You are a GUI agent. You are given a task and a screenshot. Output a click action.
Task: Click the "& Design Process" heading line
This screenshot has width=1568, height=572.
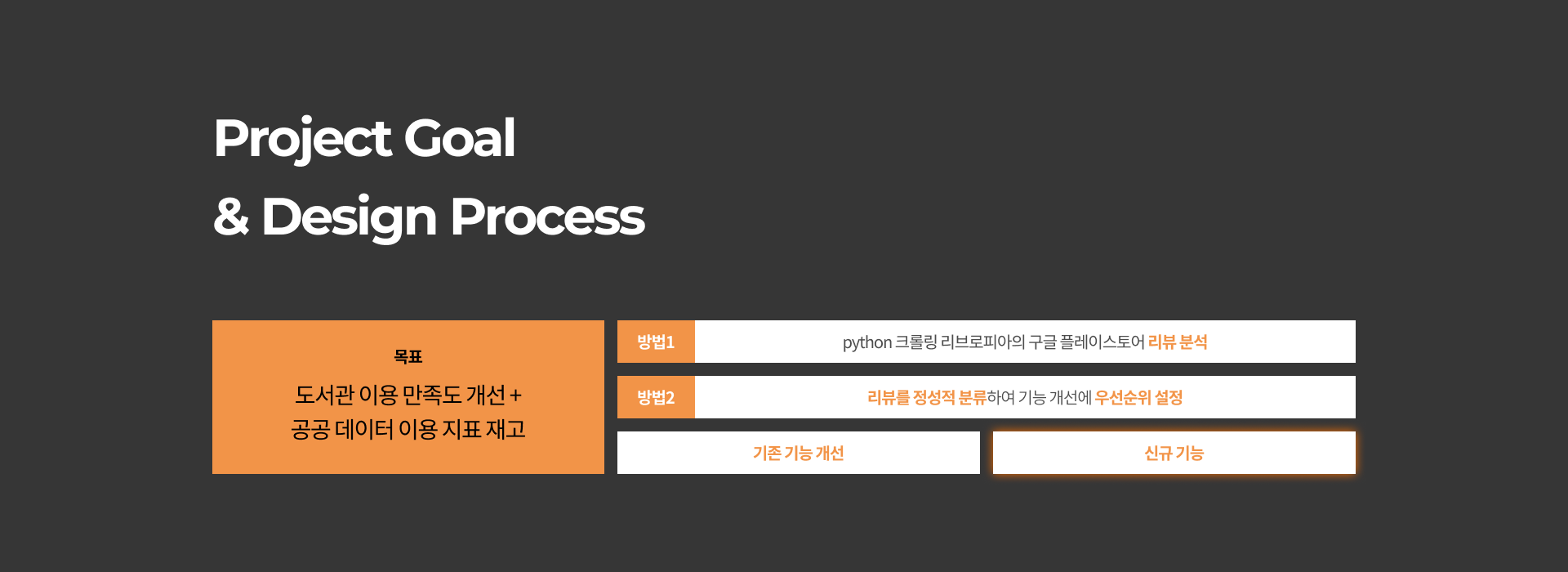[429, 217]
